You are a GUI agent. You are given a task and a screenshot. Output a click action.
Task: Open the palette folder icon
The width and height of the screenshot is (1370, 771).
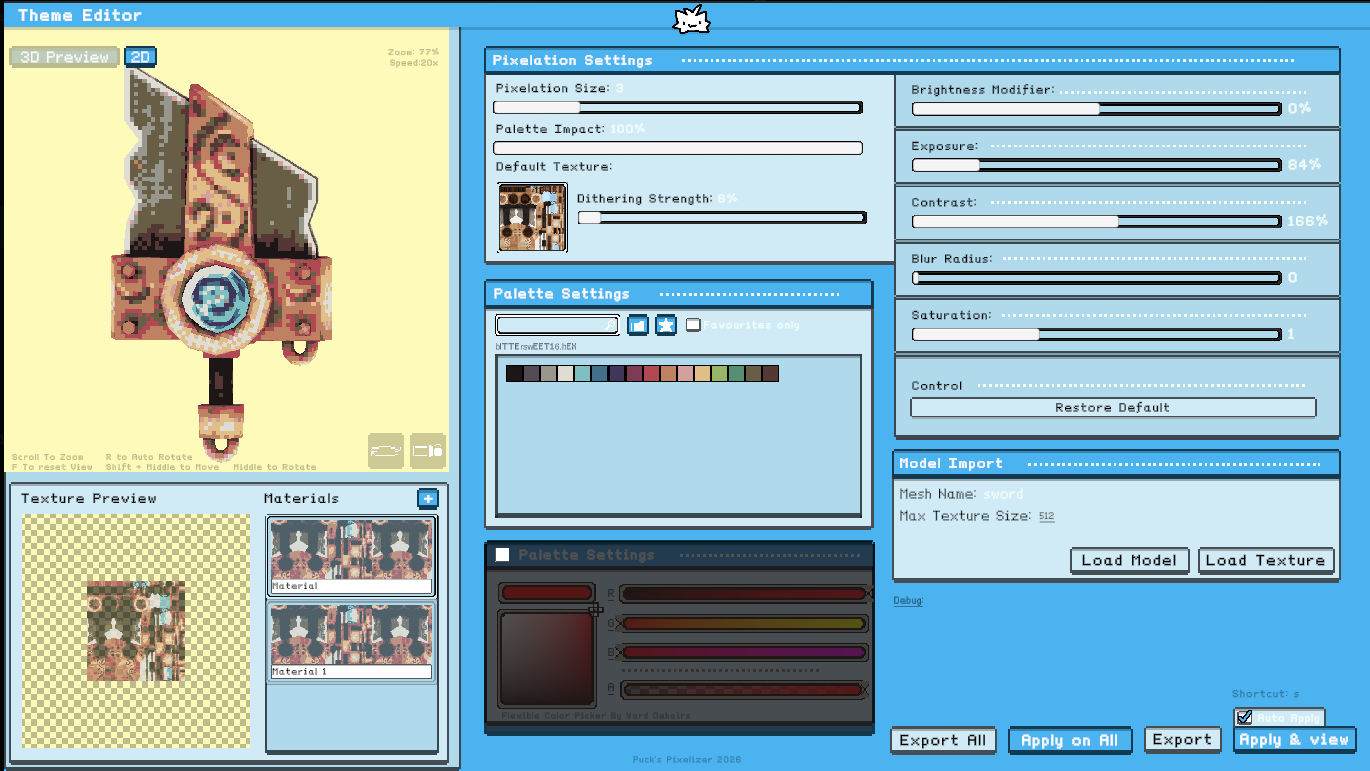(637, 325)
